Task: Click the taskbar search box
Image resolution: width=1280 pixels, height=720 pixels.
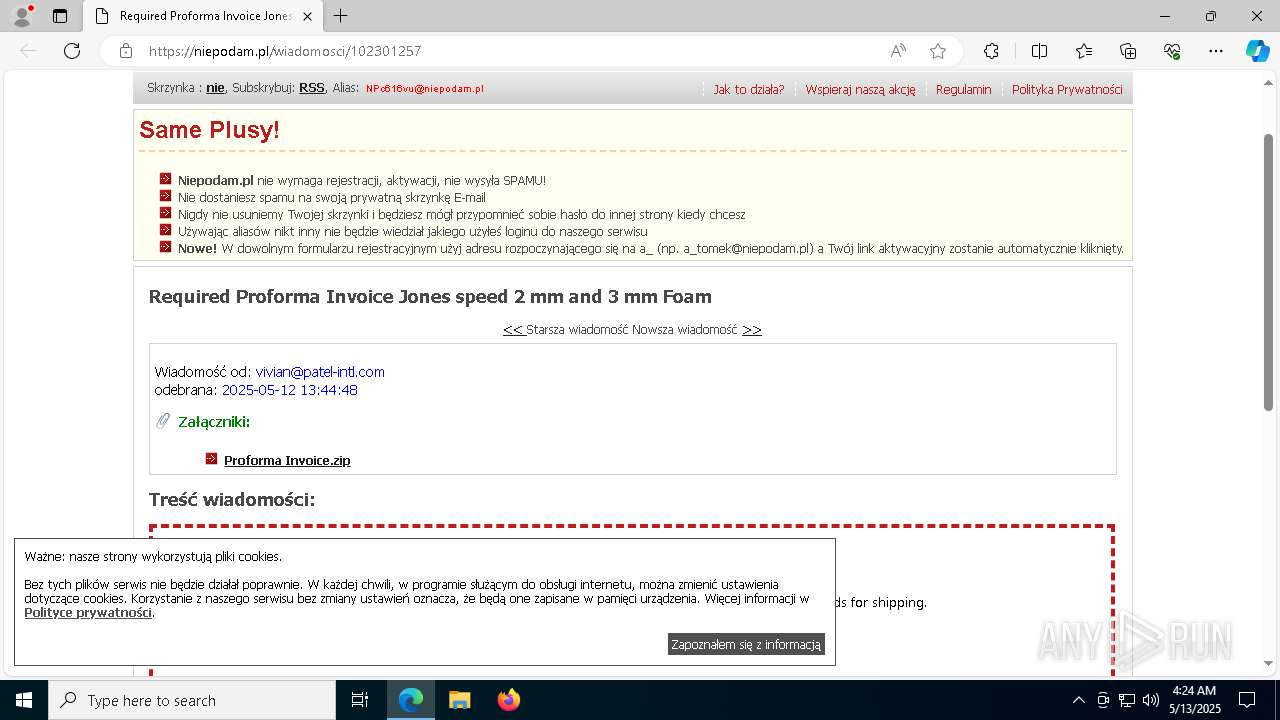Action: [192, 700]
